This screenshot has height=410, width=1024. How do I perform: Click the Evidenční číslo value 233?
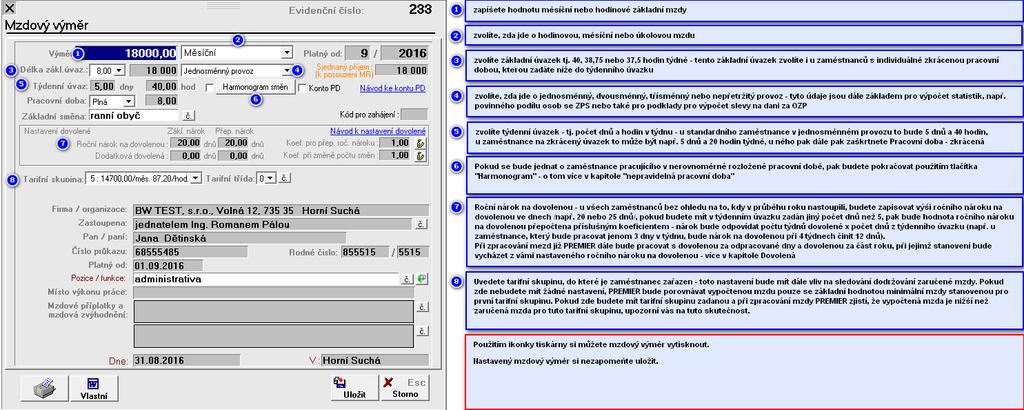pyautogui.click(x=420, y=9)
